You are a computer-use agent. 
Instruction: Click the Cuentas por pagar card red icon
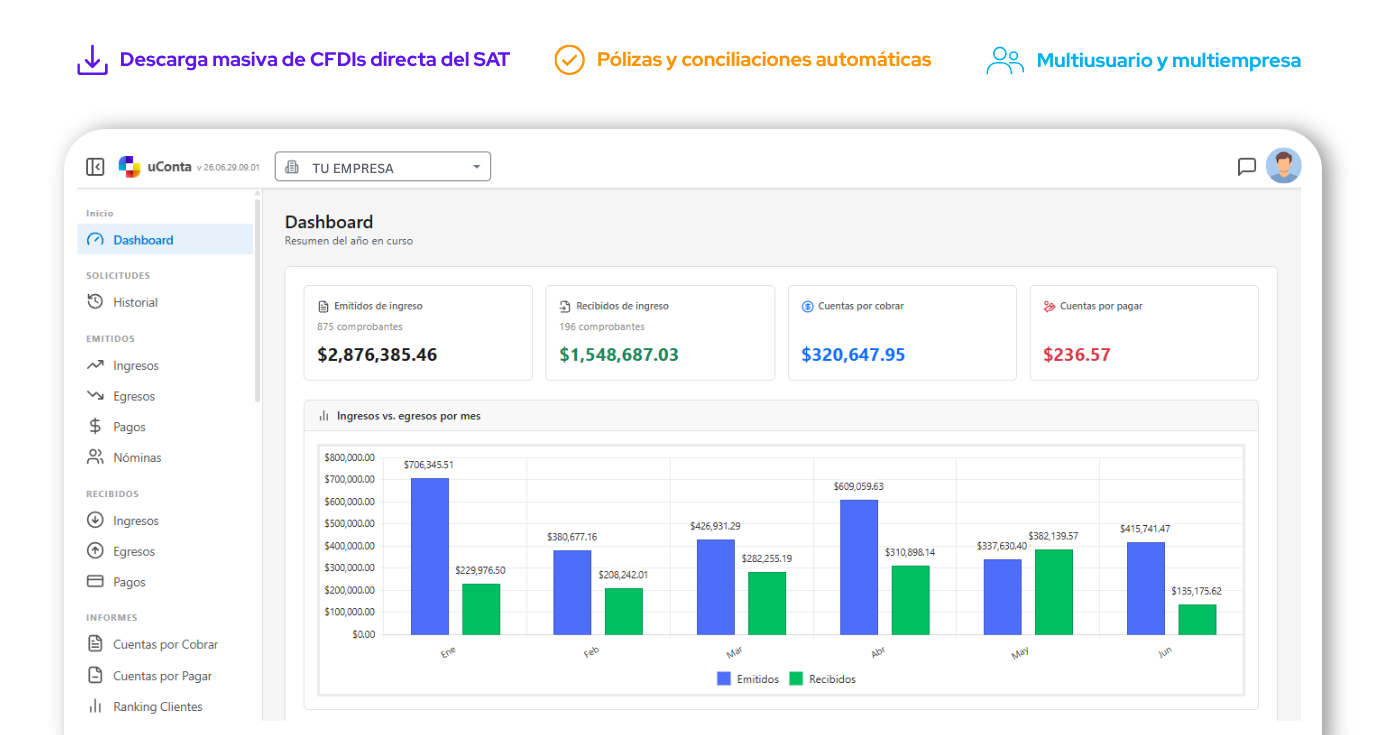click(x=1049, y=306)
